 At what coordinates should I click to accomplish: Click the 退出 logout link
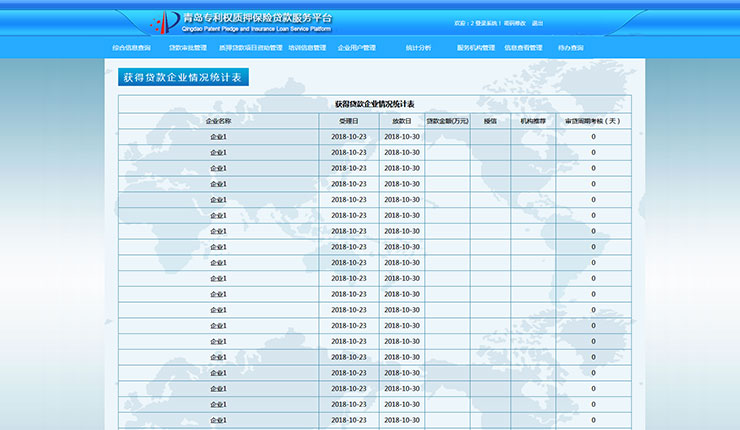[x=538, y=23]
